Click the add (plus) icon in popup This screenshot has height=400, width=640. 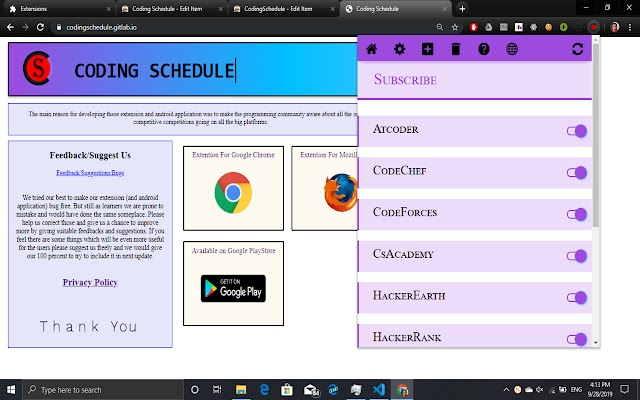(428, 49)
